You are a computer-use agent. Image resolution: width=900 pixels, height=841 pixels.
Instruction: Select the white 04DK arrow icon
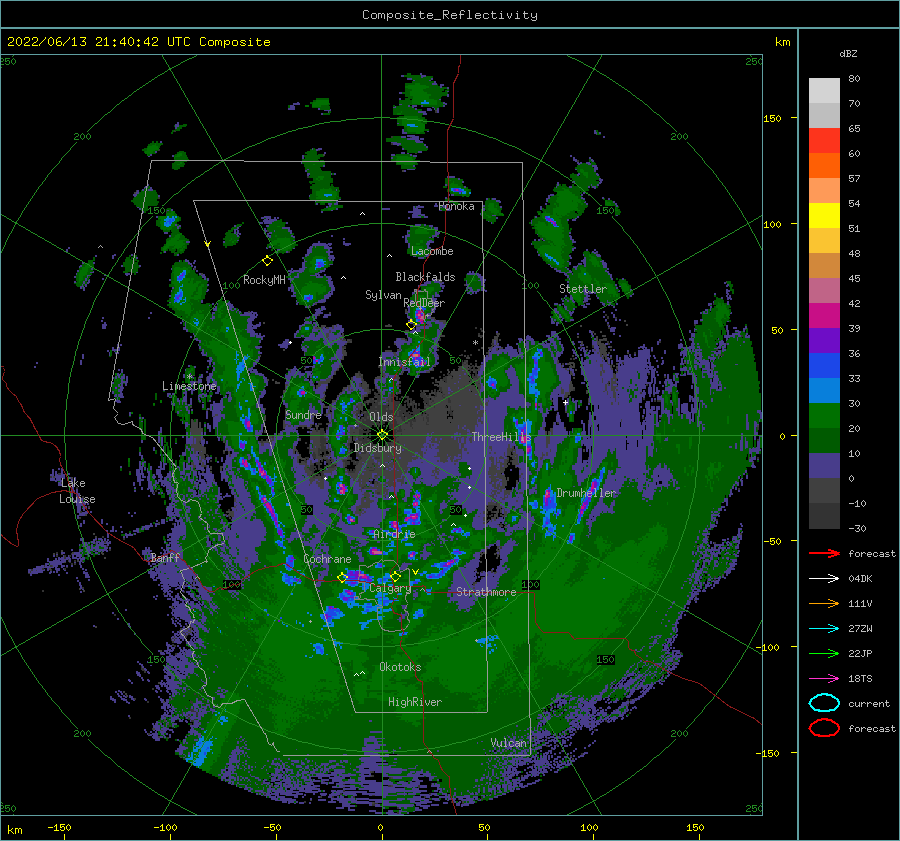pos(824,578)
